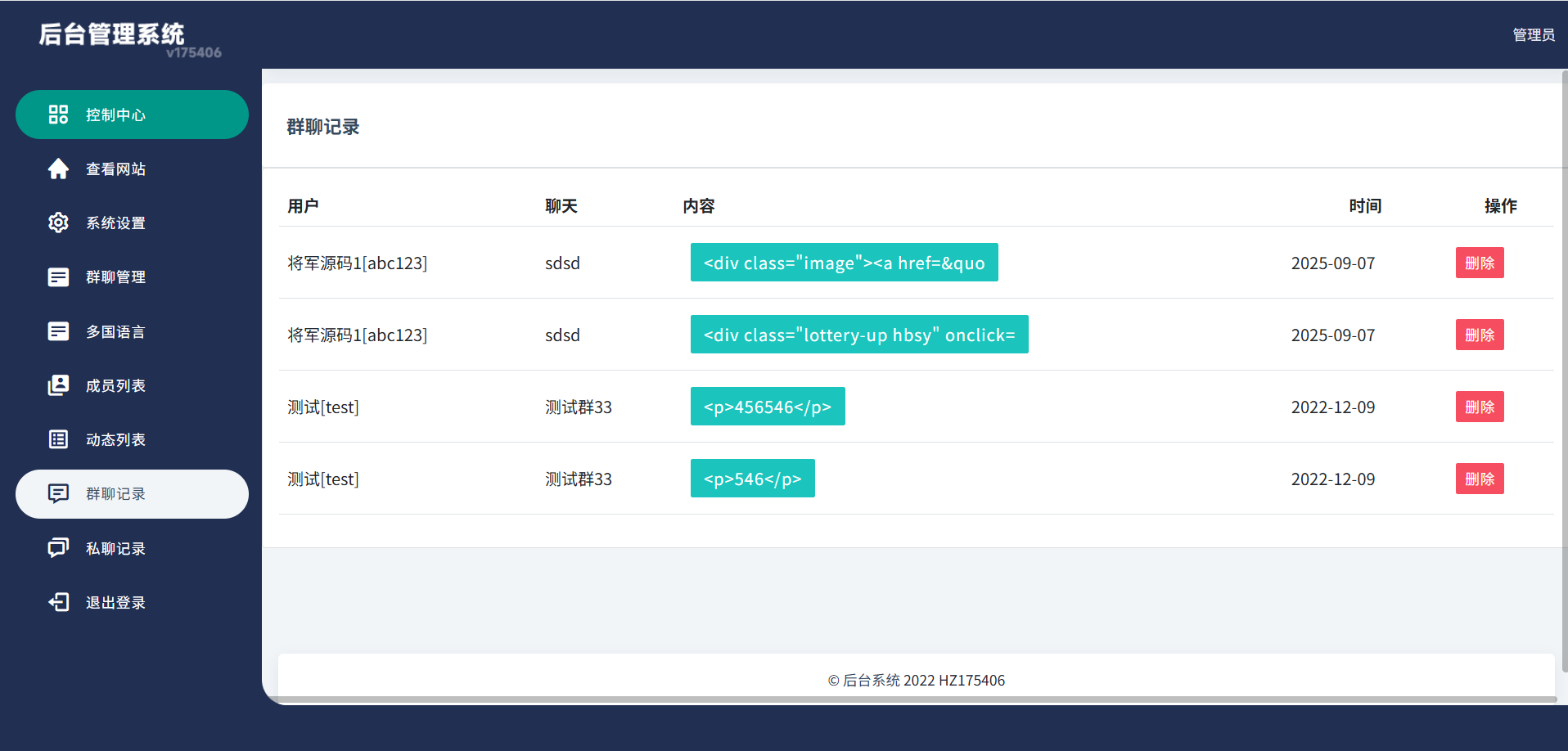The width and height of the screenshot is (1568, 751).
Task: Click the <p>456546</p> content tag
Action: tap(767, 407)
